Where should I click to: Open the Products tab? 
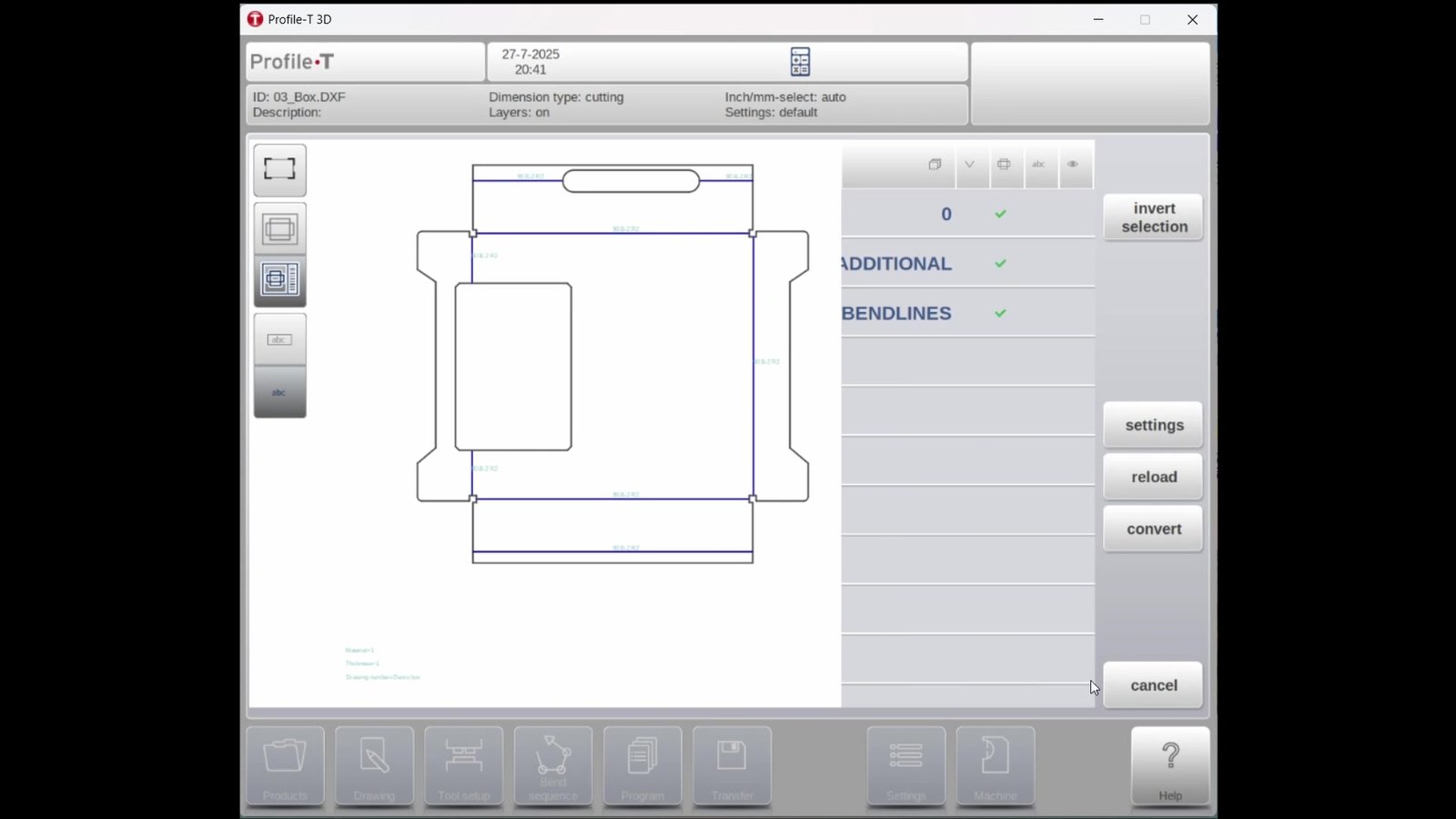click(285, 766)
